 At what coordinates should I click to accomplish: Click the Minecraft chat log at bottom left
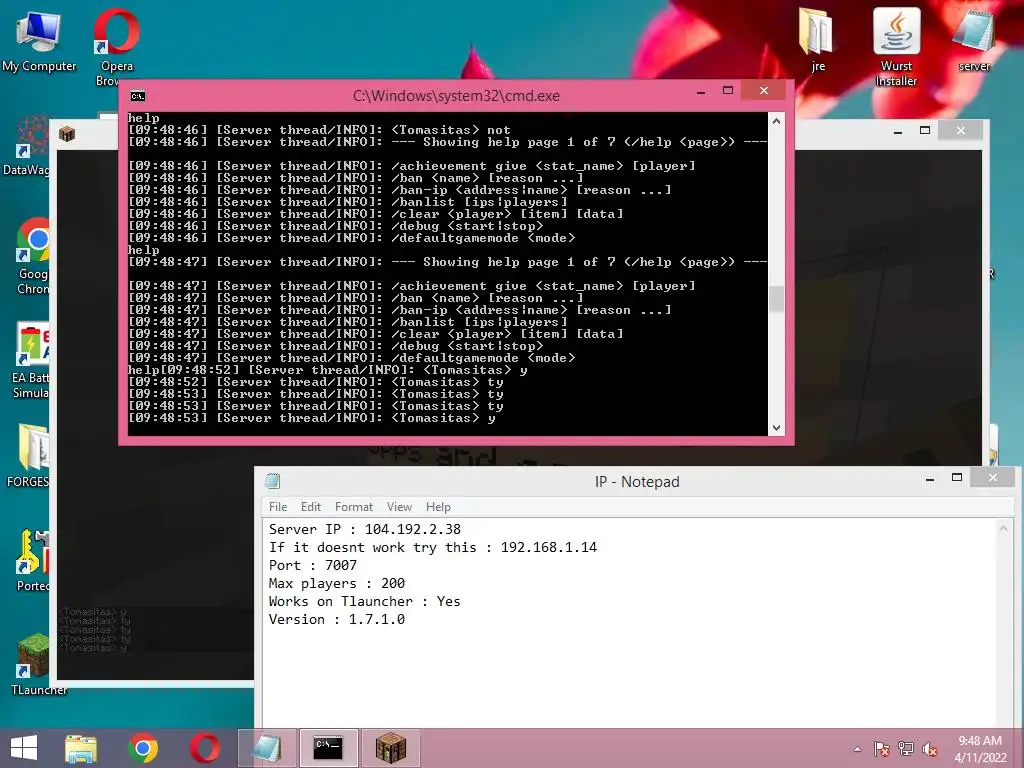click(93, 630)
